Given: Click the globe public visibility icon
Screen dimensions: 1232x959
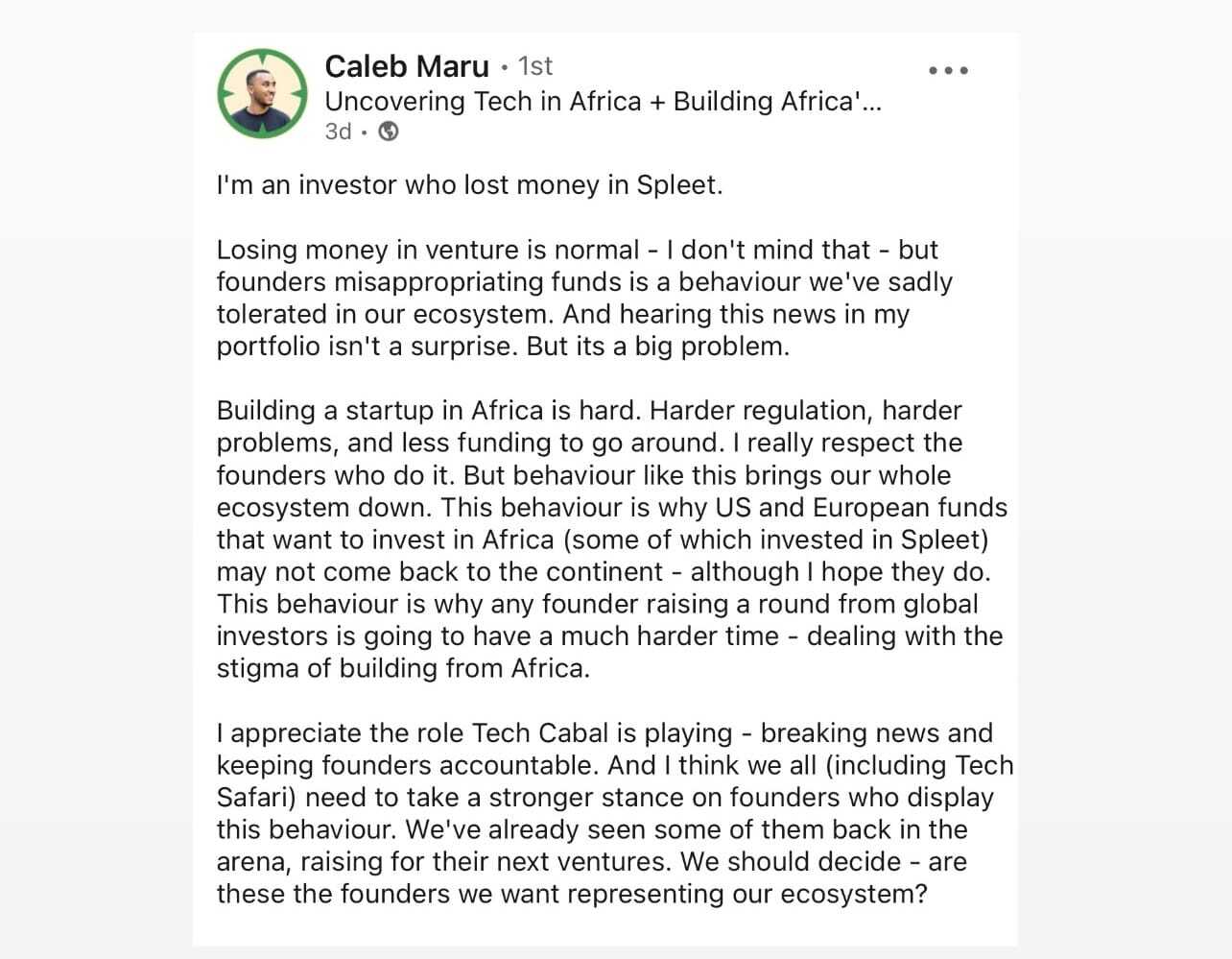Looking at the screenshot, I should pos(389,132).
